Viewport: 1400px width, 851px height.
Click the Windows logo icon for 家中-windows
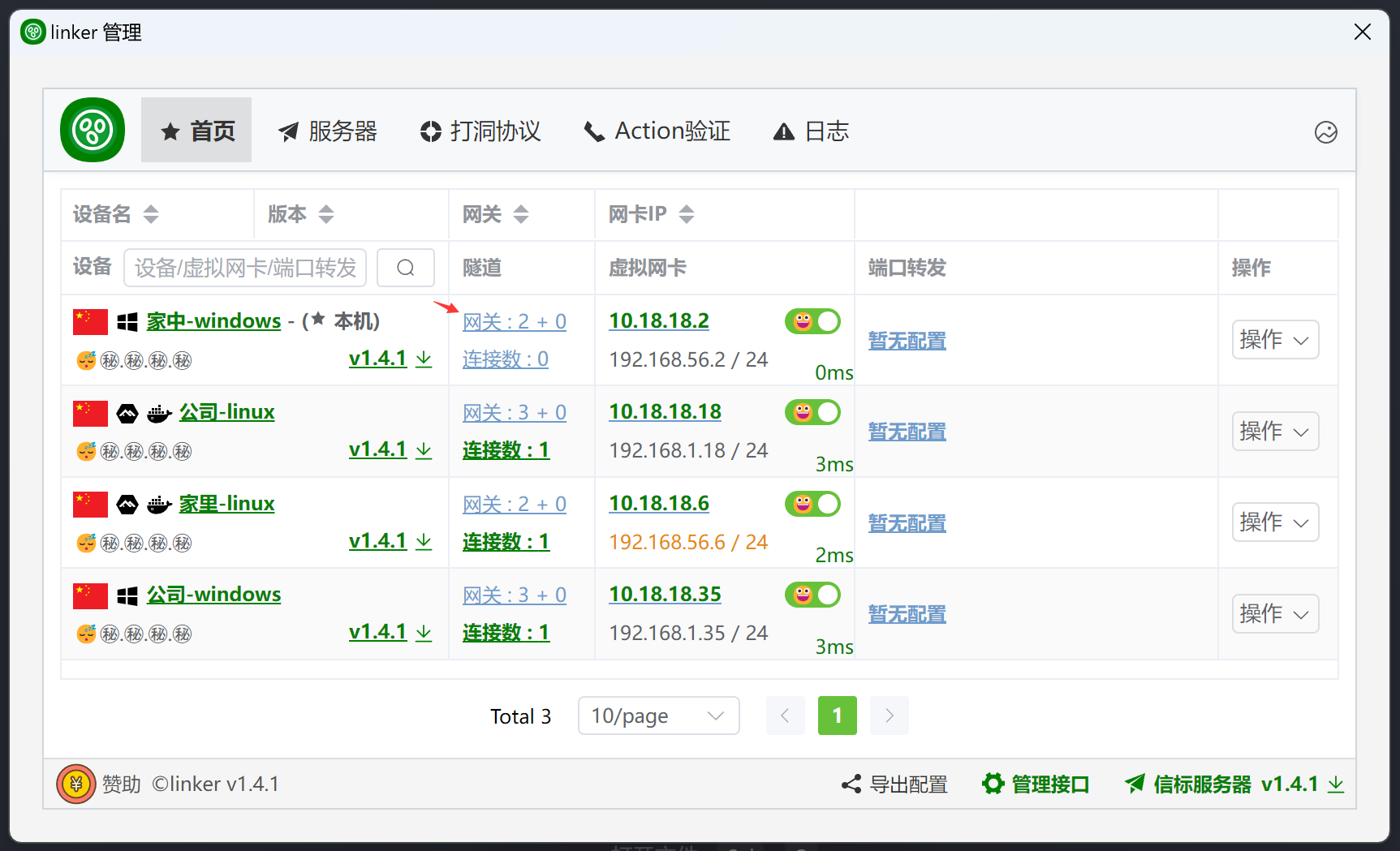(x=127, y=322)
